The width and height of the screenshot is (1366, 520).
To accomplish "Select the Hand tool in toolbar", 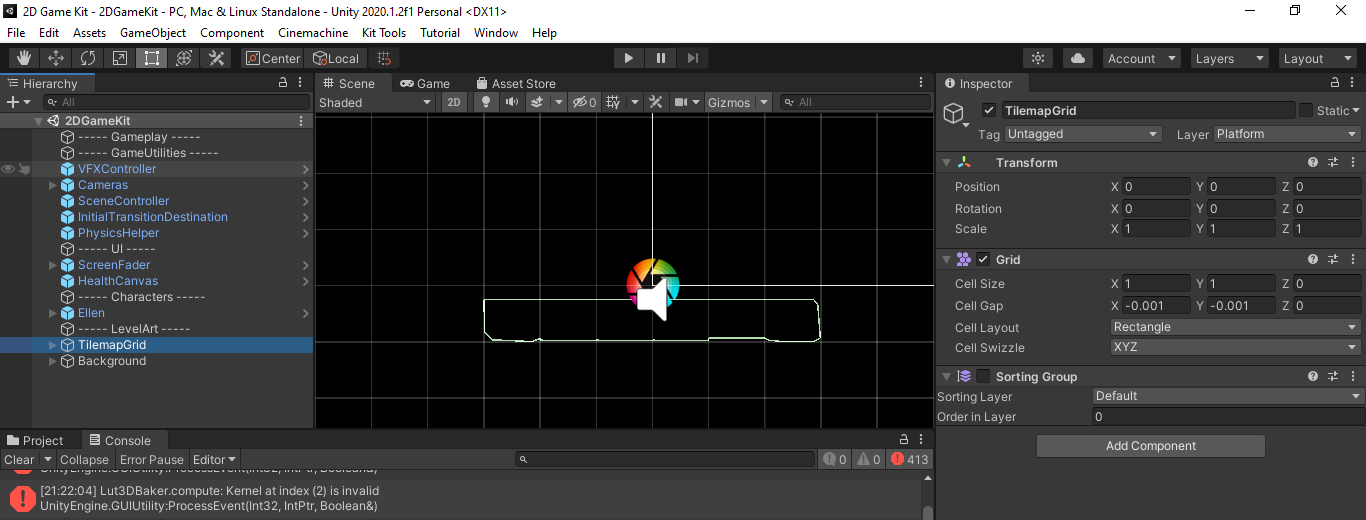I will point(24,58).
